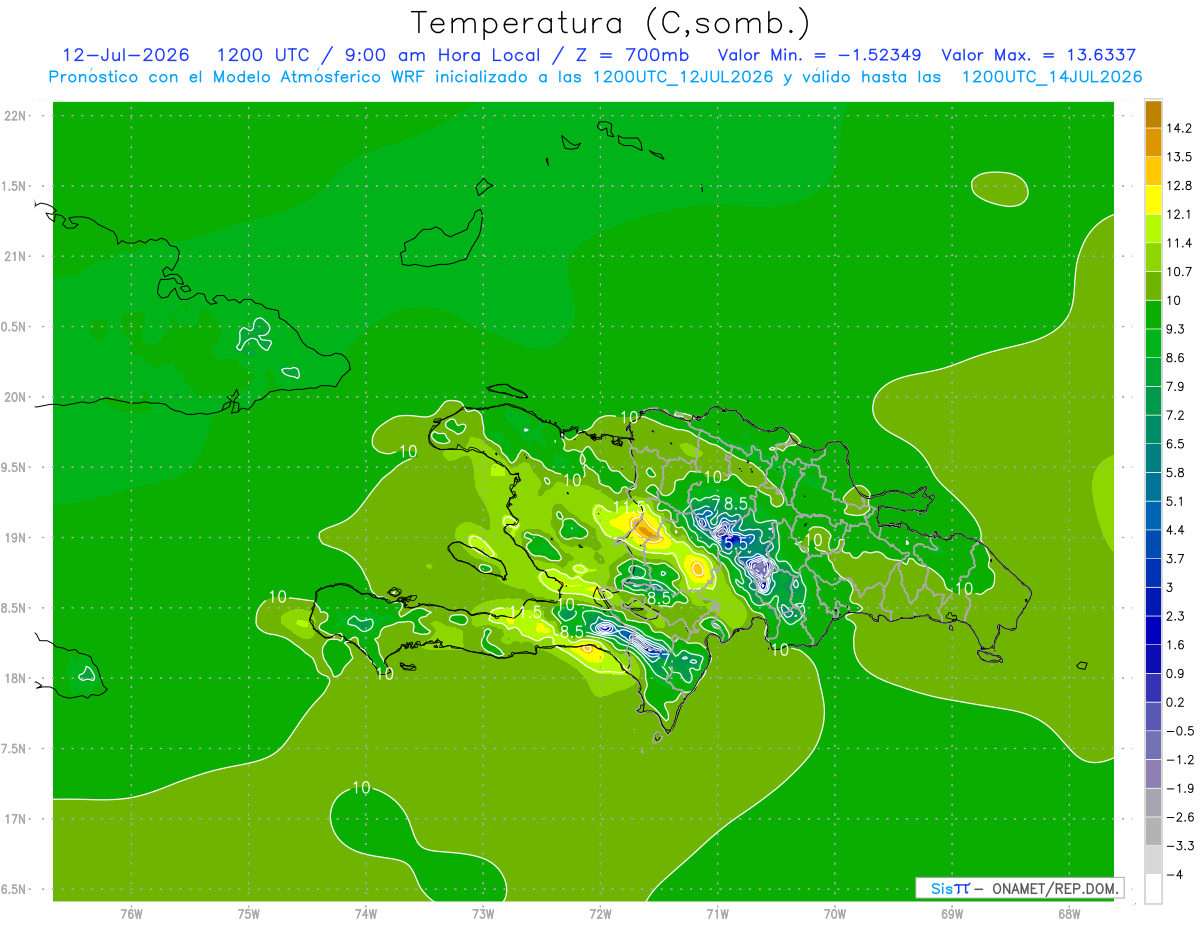Click the 5.8 colorbar label
This screenshot has height=927, width=1200.
click(x=1177, y=473)
